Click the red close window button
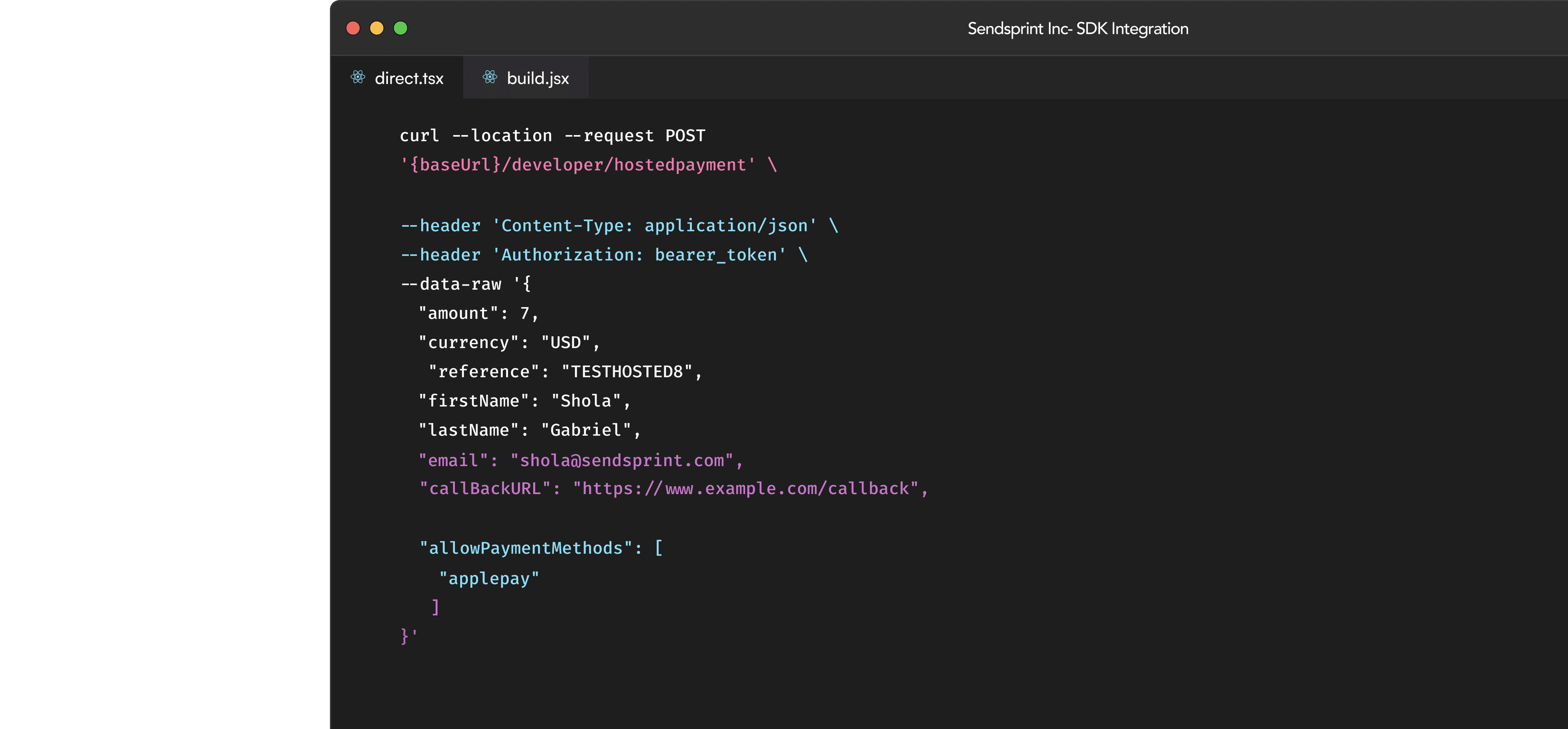 coord(353,28)
